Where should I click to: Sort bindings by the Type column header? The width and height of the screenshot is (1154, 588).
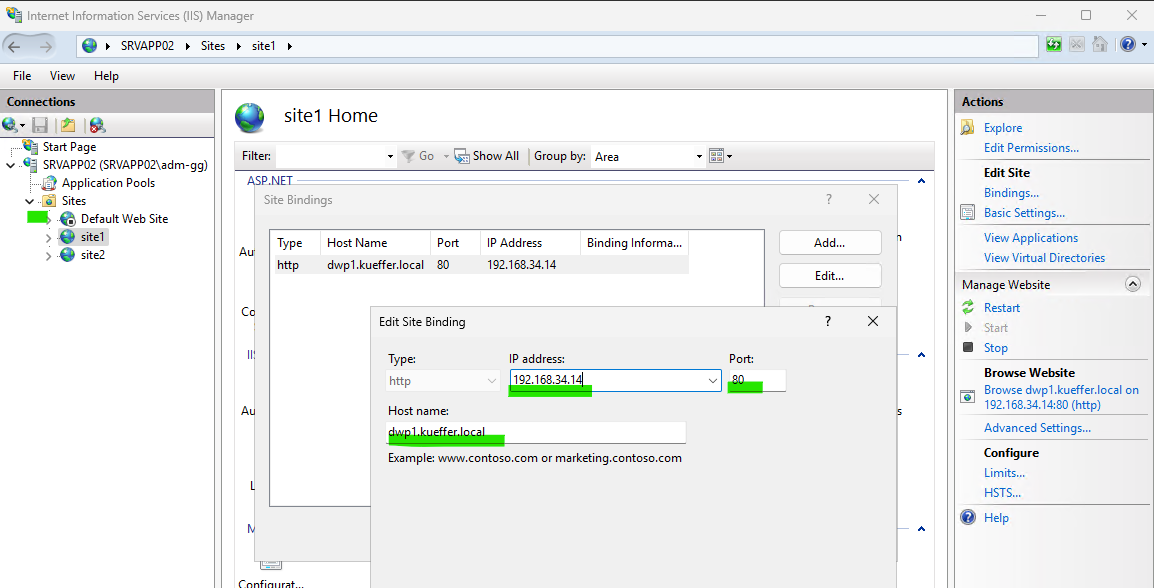coord(298,243)
